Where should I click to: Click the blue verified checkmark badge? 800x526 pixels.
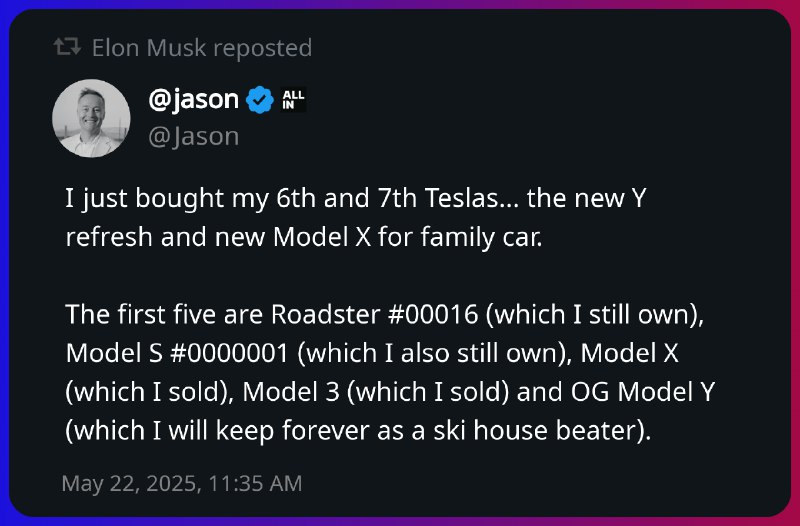(x=260, y=100)
